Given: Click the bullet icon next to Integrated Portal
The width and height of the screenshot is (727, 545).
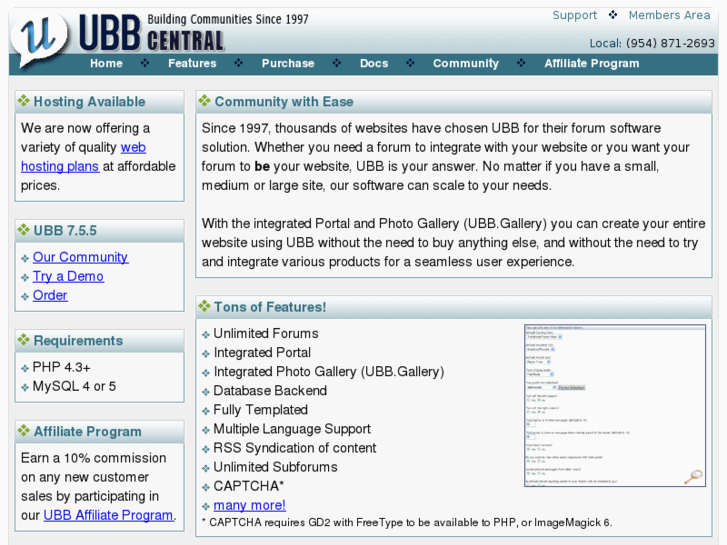Looking at the screenshot, I should point(206,354).
